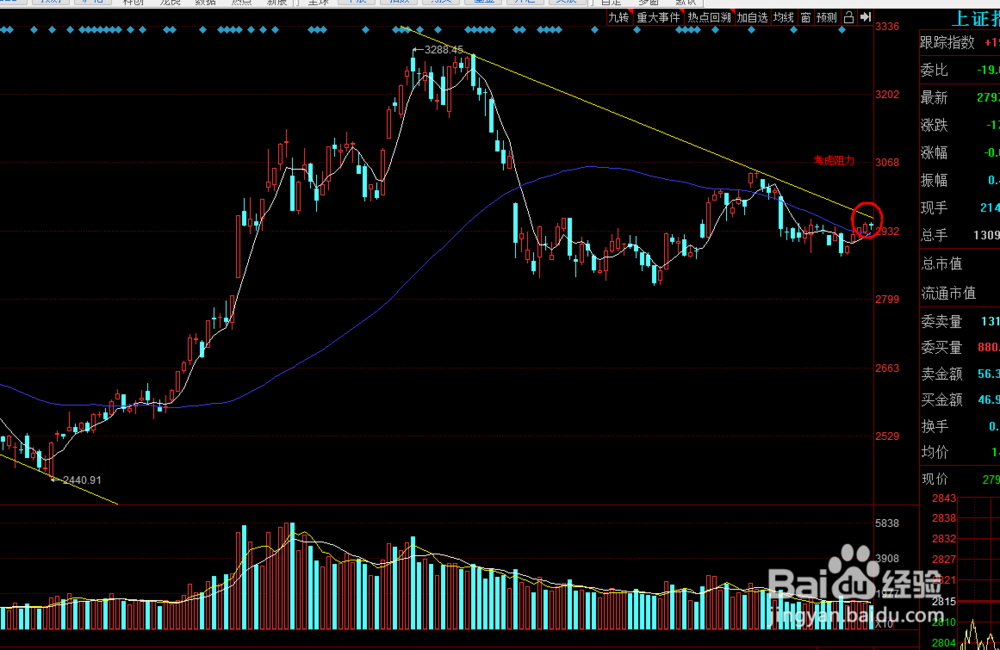The width and height of the screenshot is (1000, 650).
Task: Click the 2832 value on intraday mini chart axis
Action: [x=944, y=539]
